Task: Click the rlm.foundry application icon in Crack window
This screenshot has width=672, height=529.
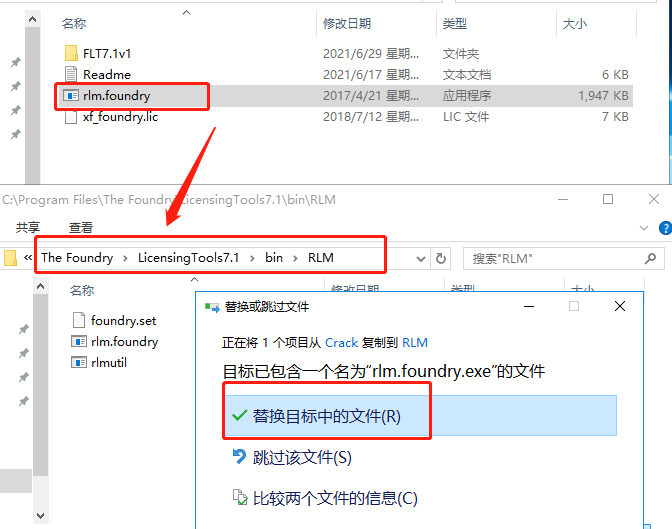Action: pos(71,95)
